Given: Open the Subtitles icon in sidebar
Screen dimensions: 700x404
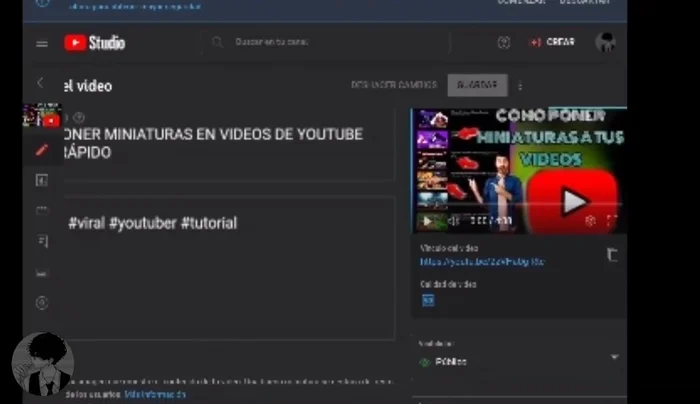Looking at the screenshot, I should tap(42, 273).
